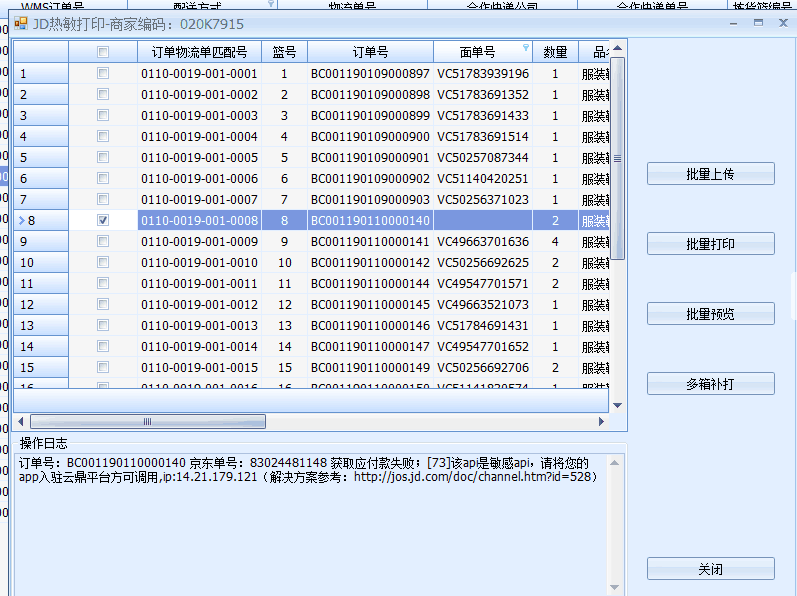Check the checkbox for row 9

pos(103,241)
